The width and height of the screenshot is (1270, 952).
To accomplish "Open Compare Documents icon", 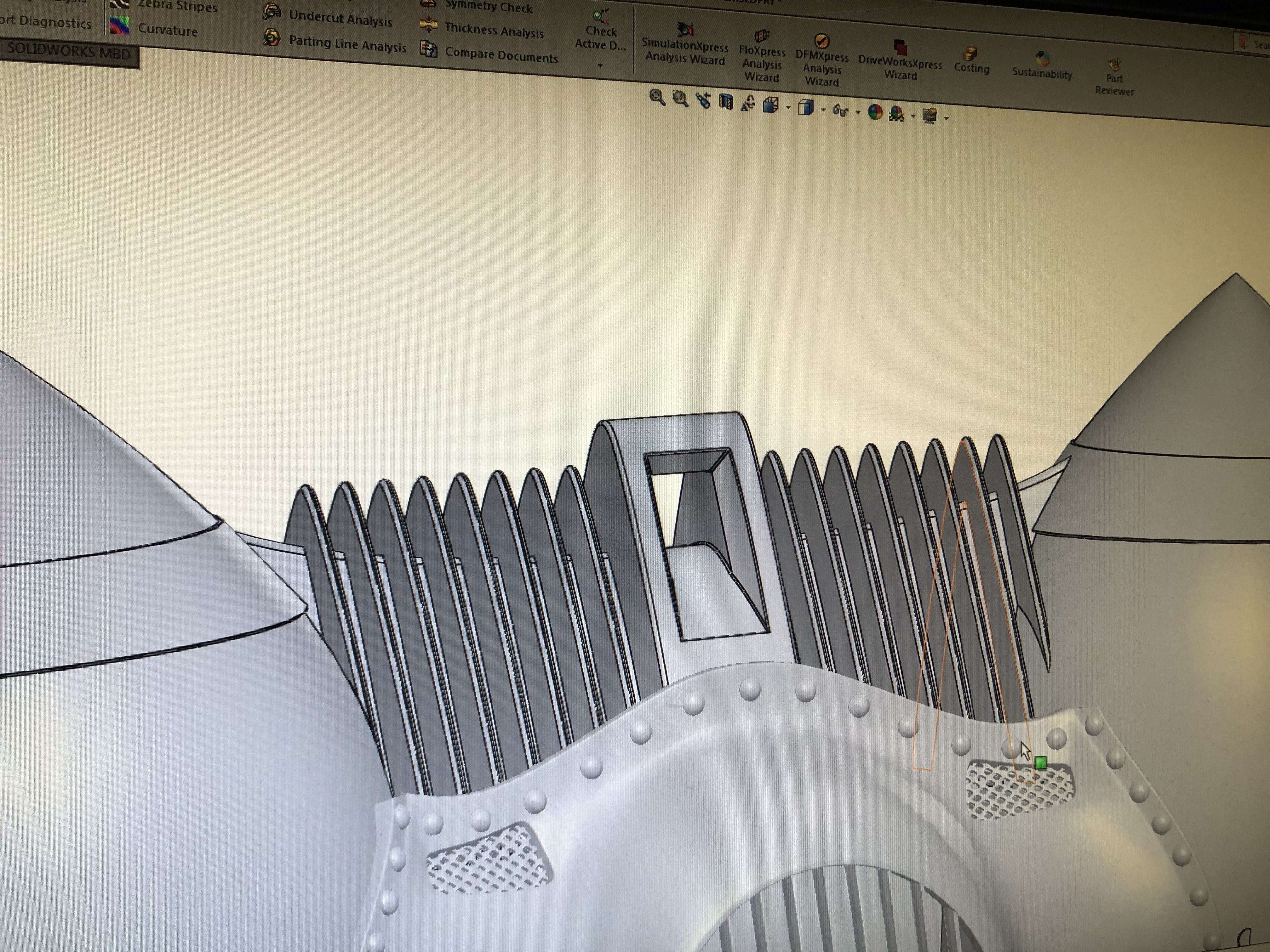I will tap(428, 49).
